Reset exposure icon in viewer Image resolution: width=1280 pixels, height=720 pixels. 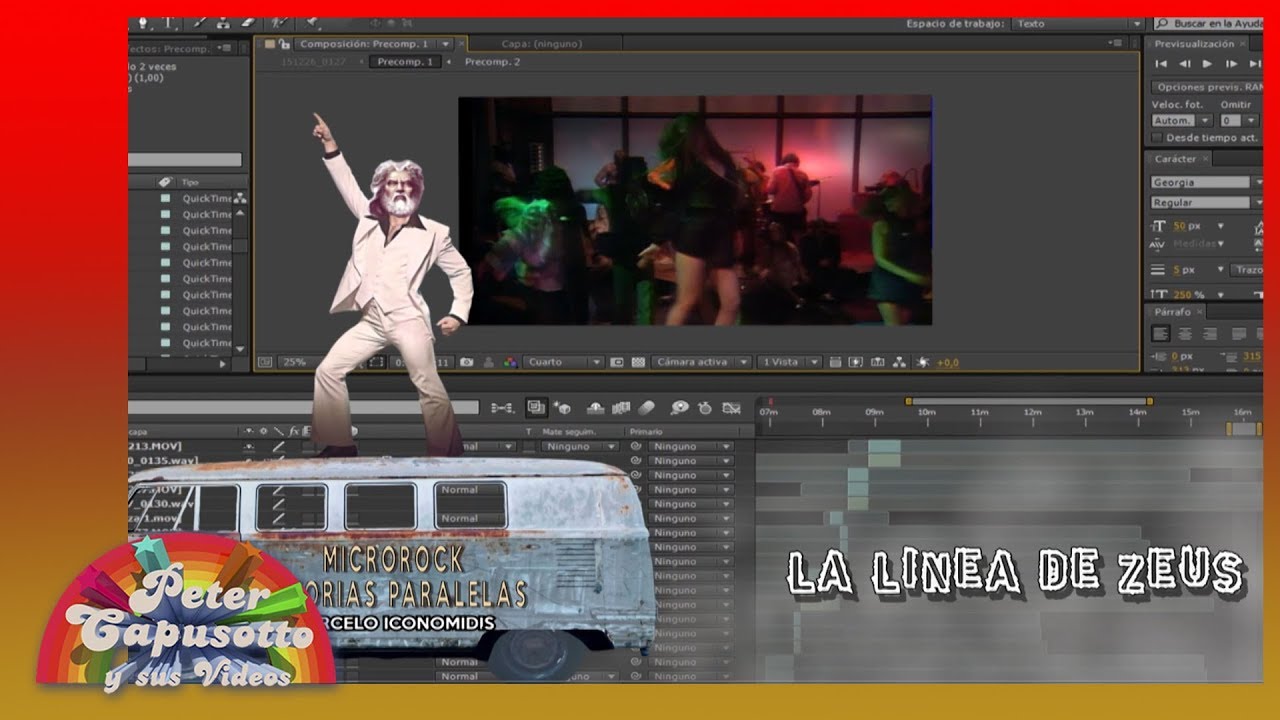tap(922, 362)
